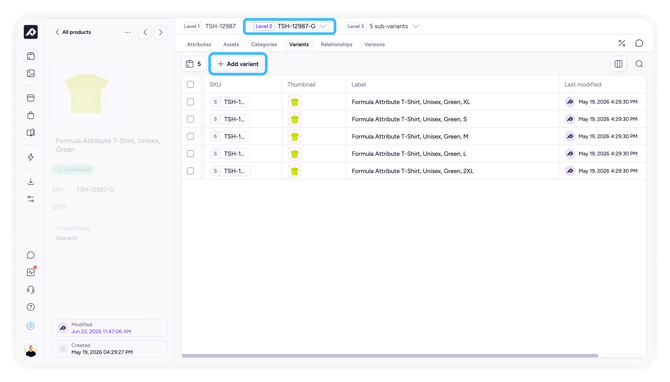Switch to the Relationships tab
Viewport: 670px width, 382px height.
[x=337, y=44]
